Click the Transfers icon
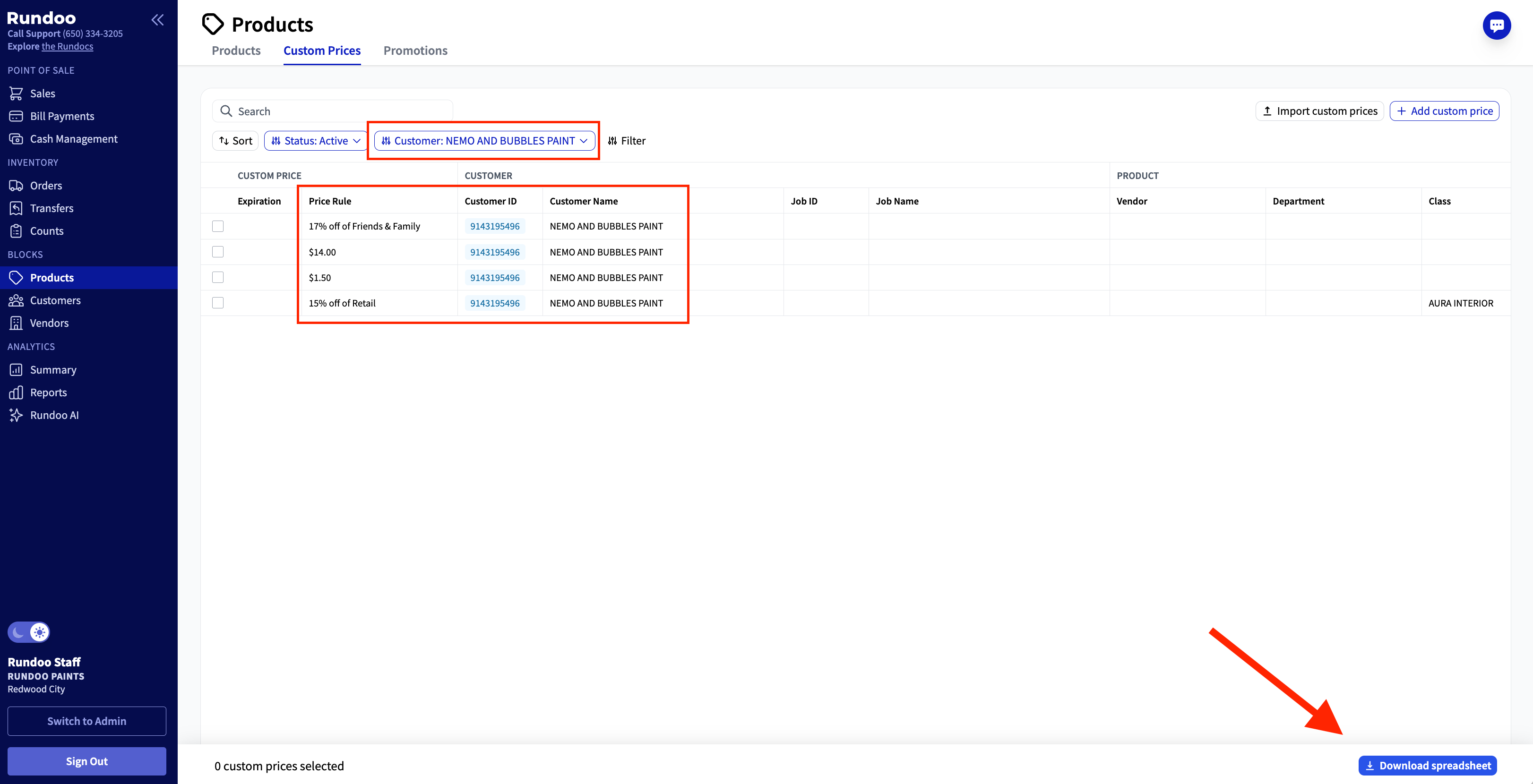This screenshot has height=784, width=1533. pyautogui.click(x=16, y=208)
